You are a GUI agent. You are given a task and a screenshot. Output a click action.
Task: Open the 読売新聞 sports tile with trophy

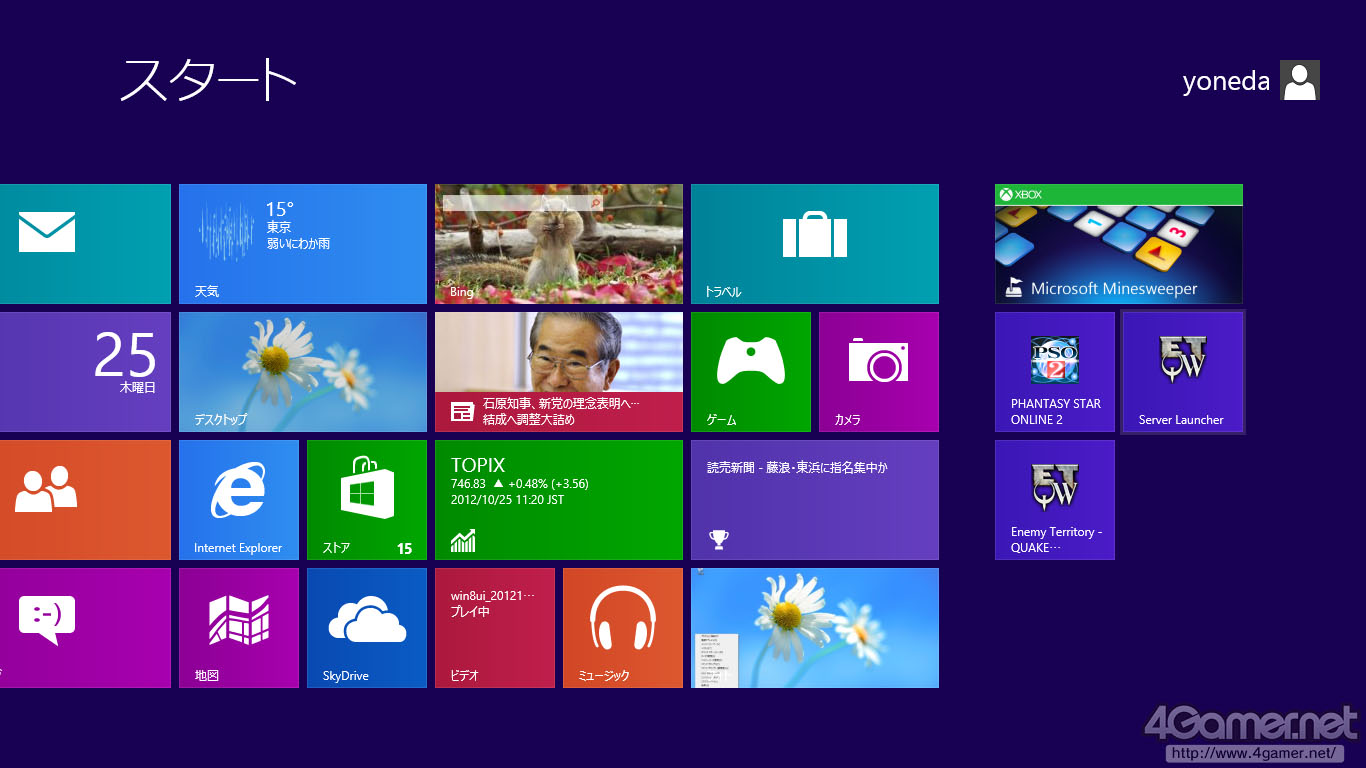point(815,500)
